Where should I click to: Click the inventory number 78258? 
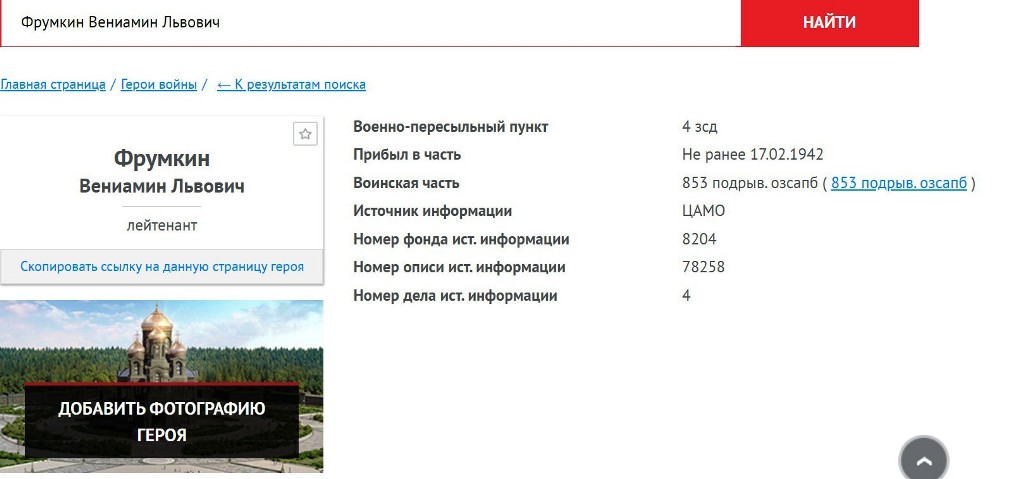[703, 267]
